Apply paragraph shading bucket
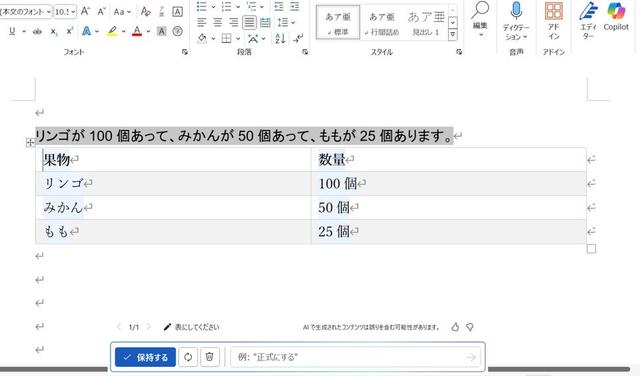 [x=202, y=38]
